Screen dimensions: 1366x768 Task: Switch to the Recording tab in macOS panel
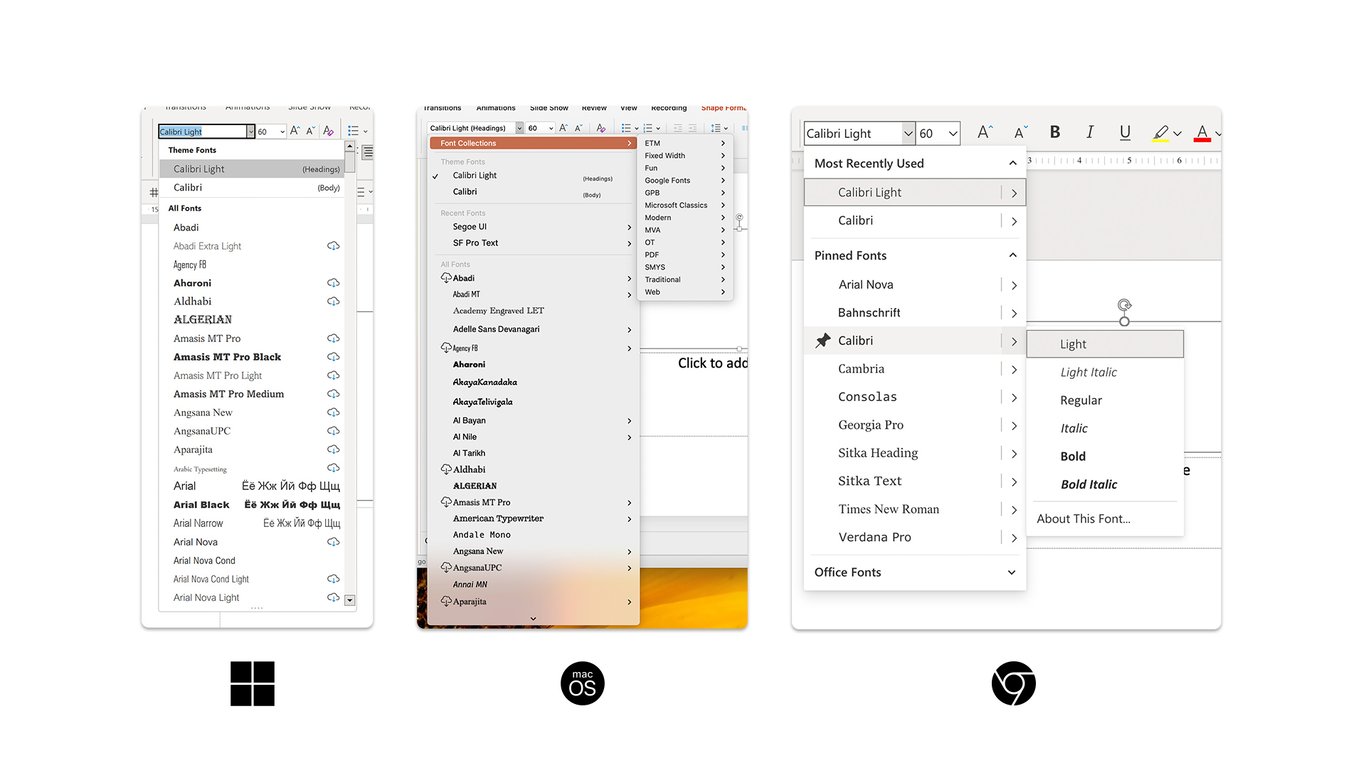[669, 108]
